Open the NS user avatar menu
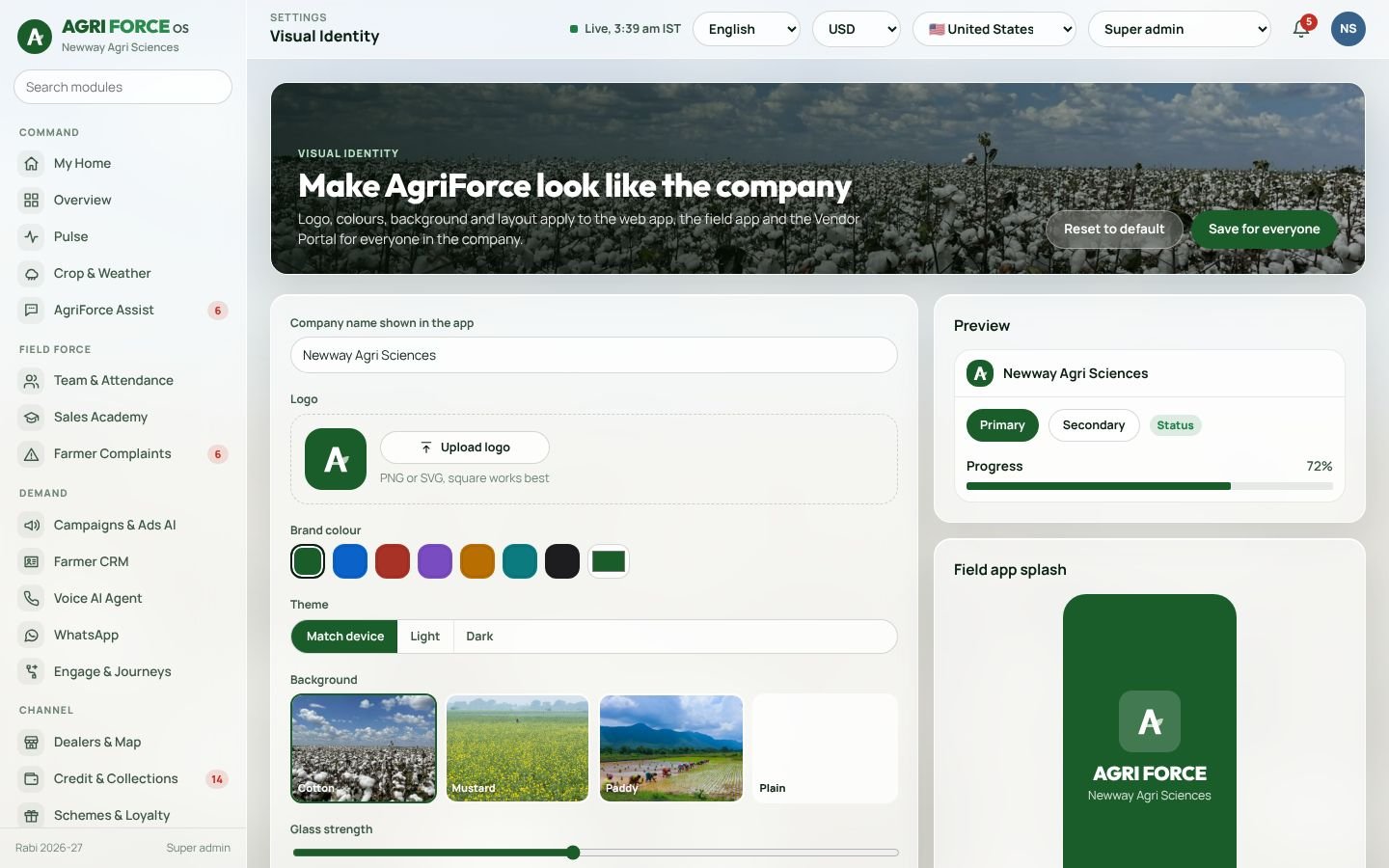The image size is (1389, 868). pyautogui.click(x=1348, y=29)
